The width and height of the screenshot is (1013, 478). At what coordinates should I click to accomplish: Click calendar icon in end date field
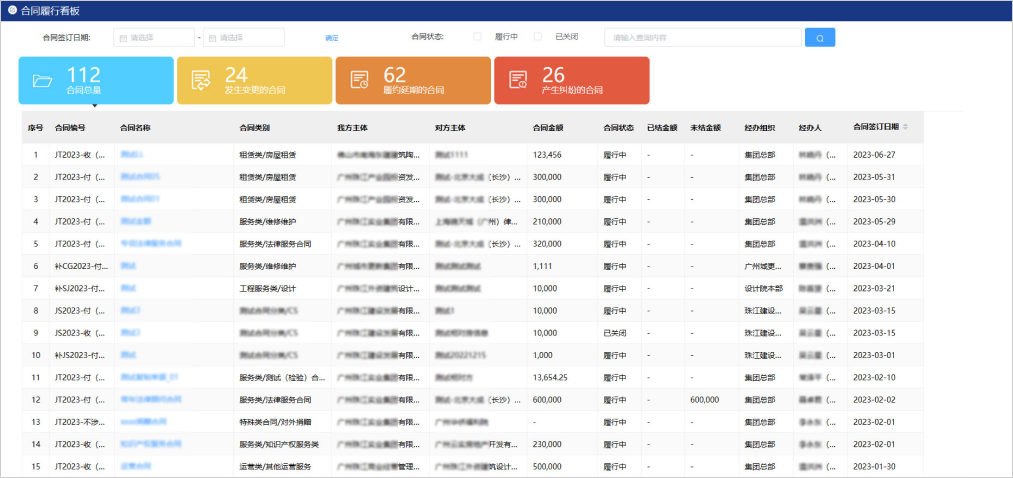[x=211, y=38]
